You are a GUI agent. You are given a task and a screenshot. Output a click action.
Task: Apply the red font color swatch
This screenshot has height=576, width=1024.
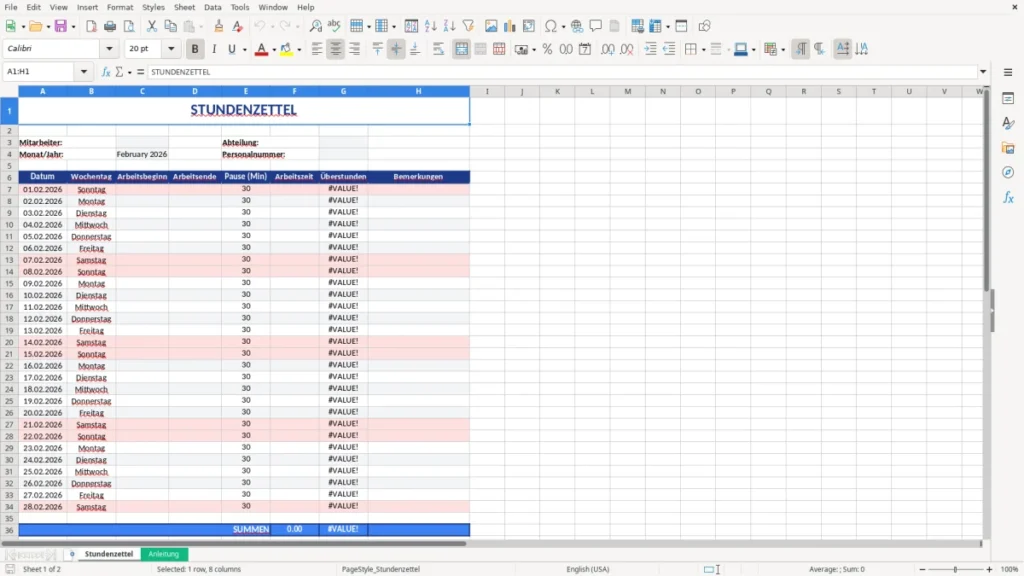[261, 49]
